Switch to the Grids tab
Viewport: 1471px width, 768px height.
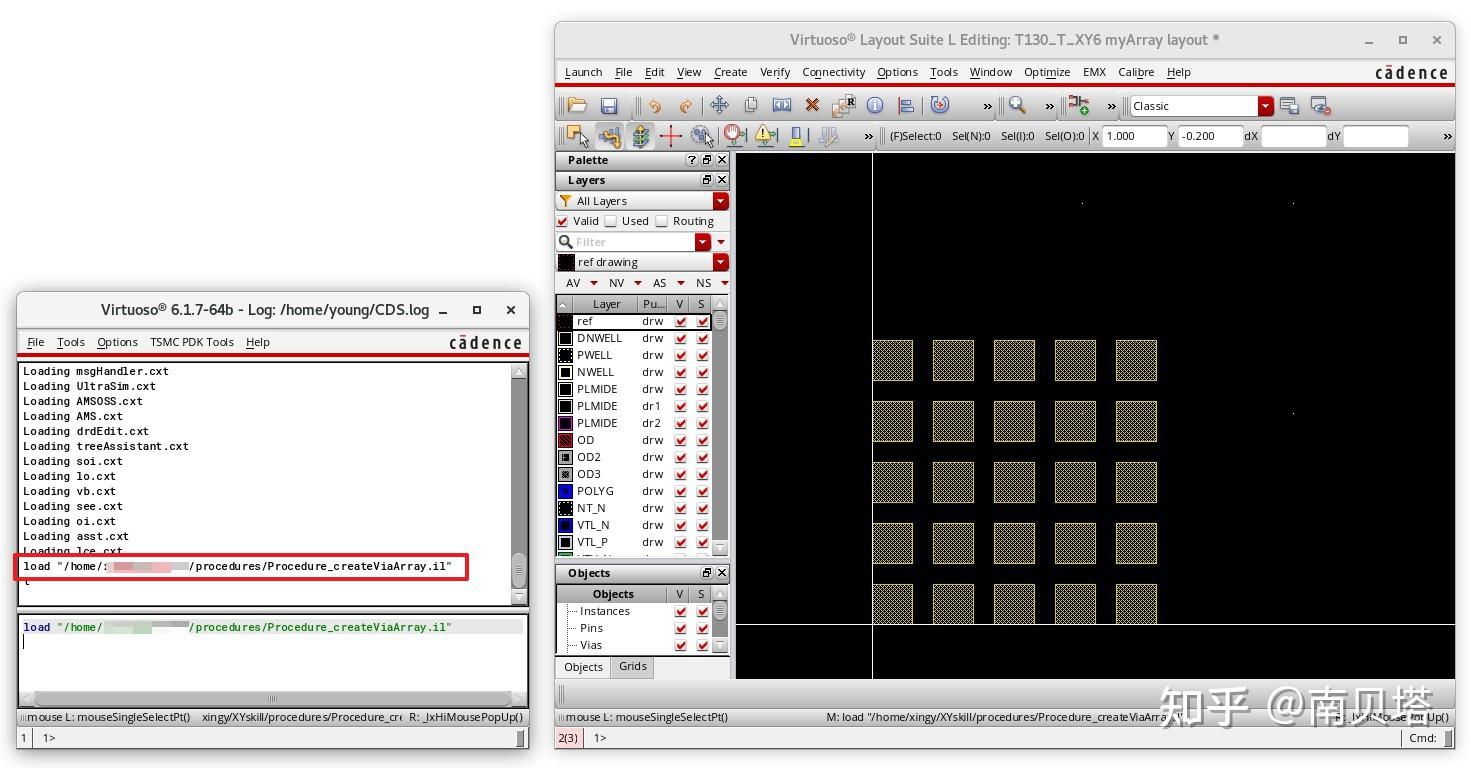(632, 667)
